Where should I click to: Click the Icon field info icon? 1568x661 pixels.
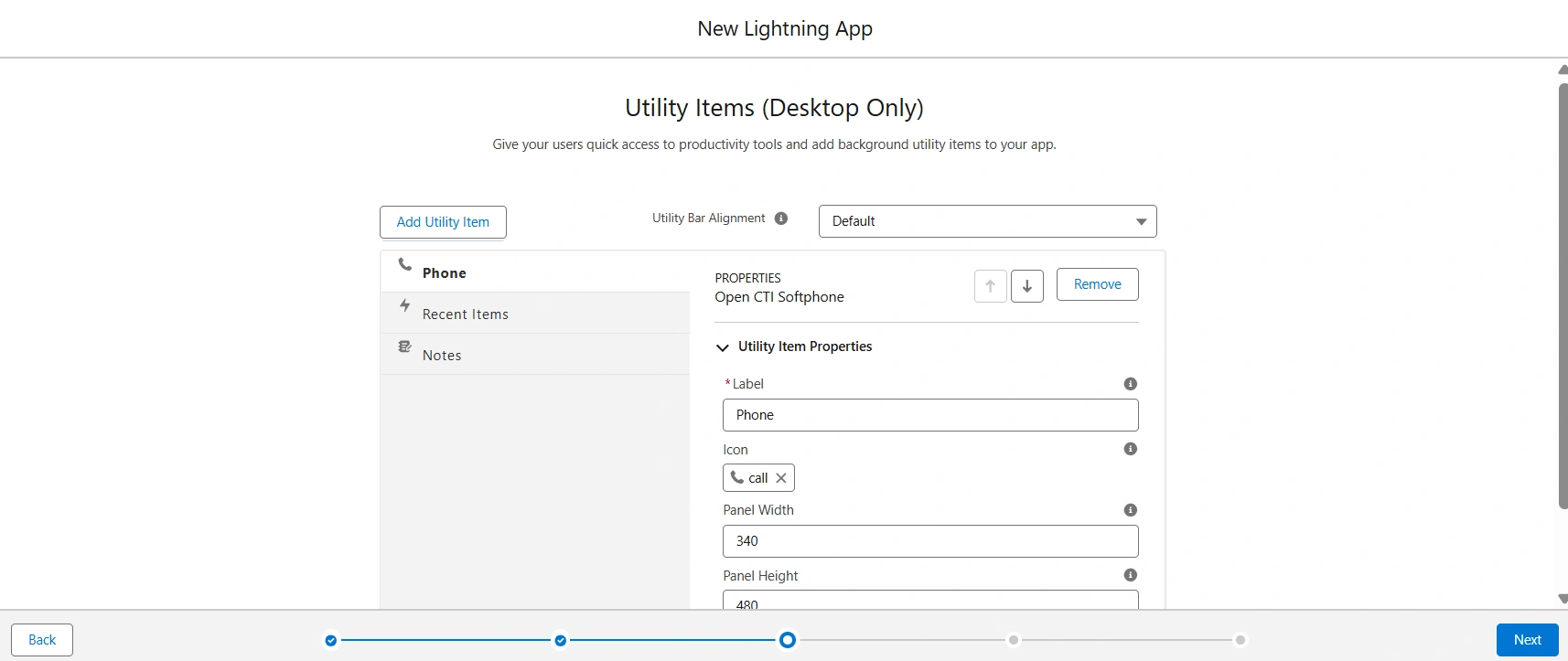(1131, 449)
